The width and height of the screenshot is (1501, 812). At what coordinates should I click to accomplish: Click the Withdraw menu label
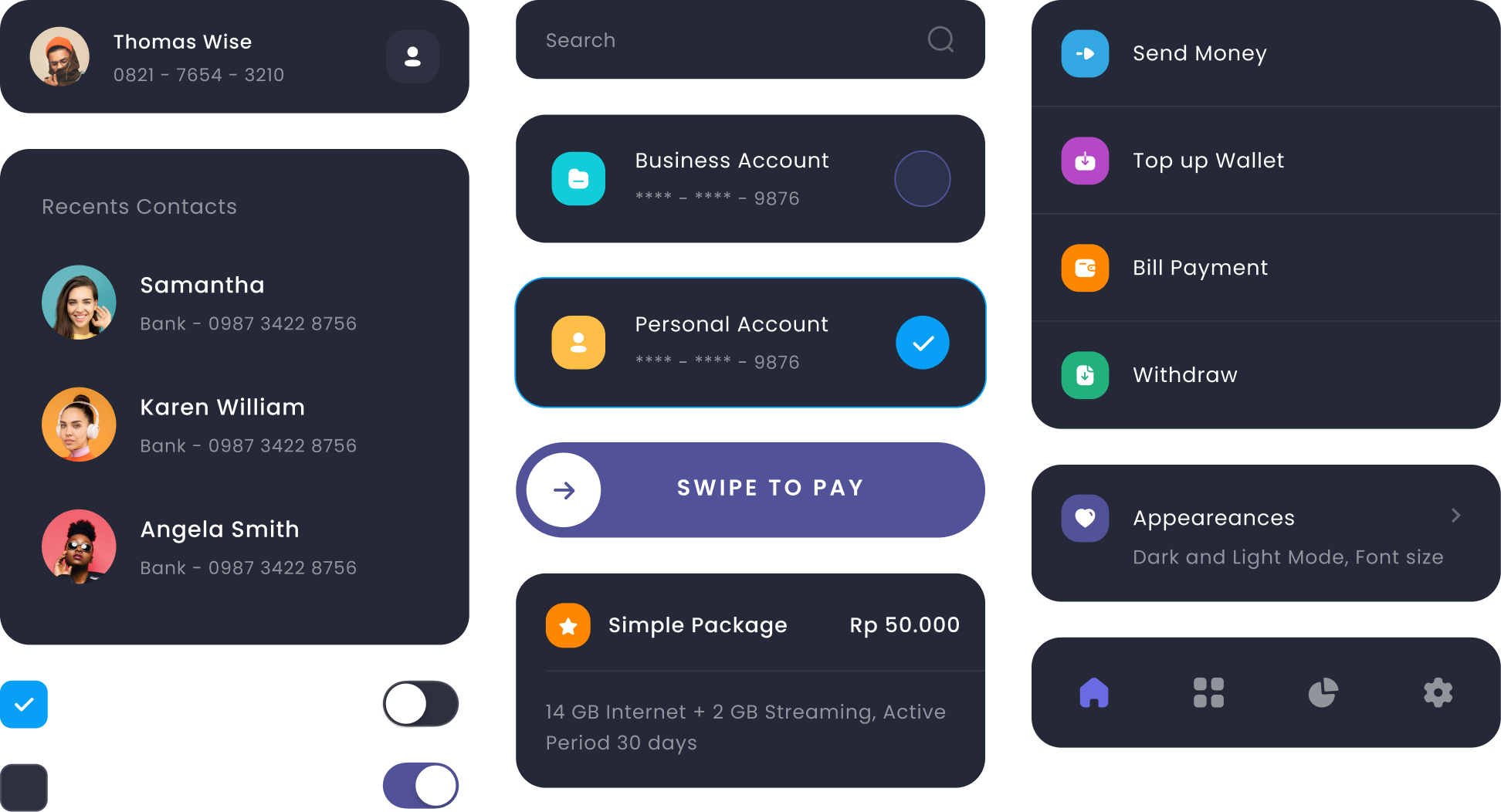click(1184, 375)
